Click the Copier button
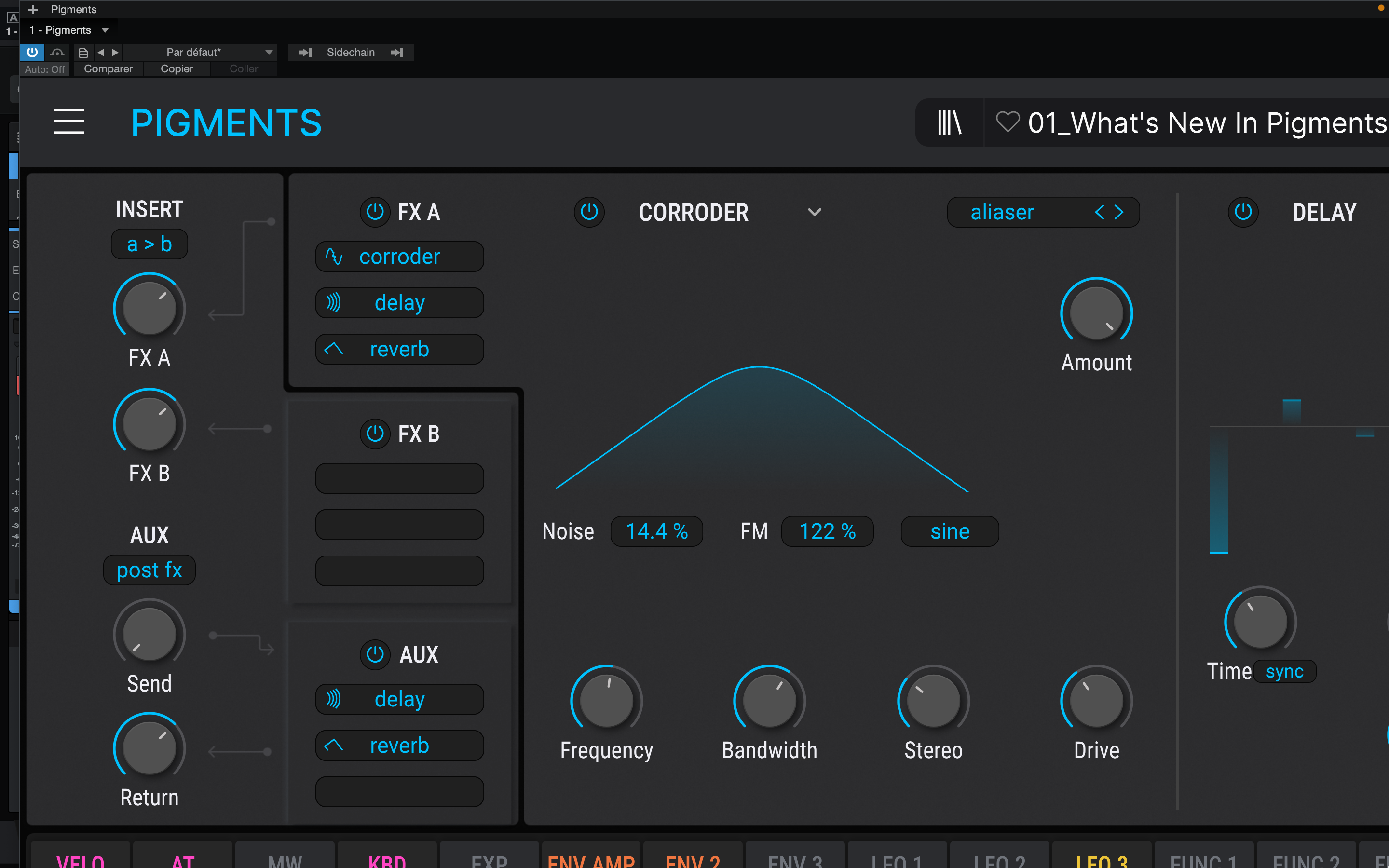The height and width of the screenshot is (868, 1389). pyautogui.click(x=176, y=69)
